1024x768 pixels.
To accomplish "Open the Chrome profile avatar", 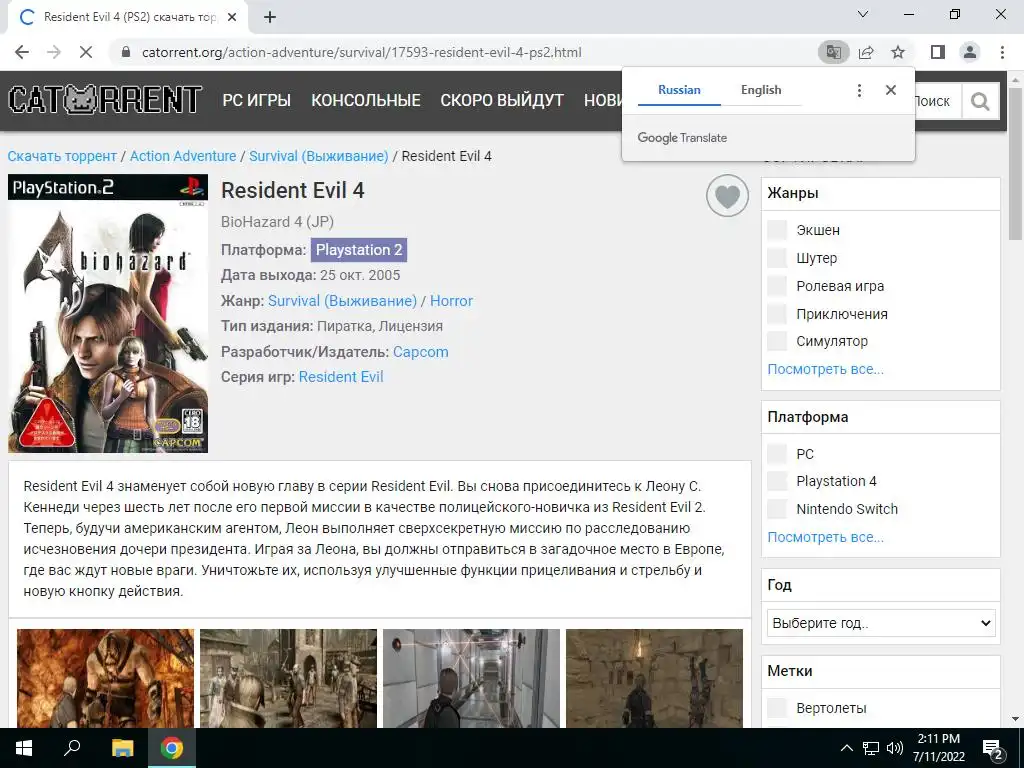I will pyautogui.click(x=970, y=52).
